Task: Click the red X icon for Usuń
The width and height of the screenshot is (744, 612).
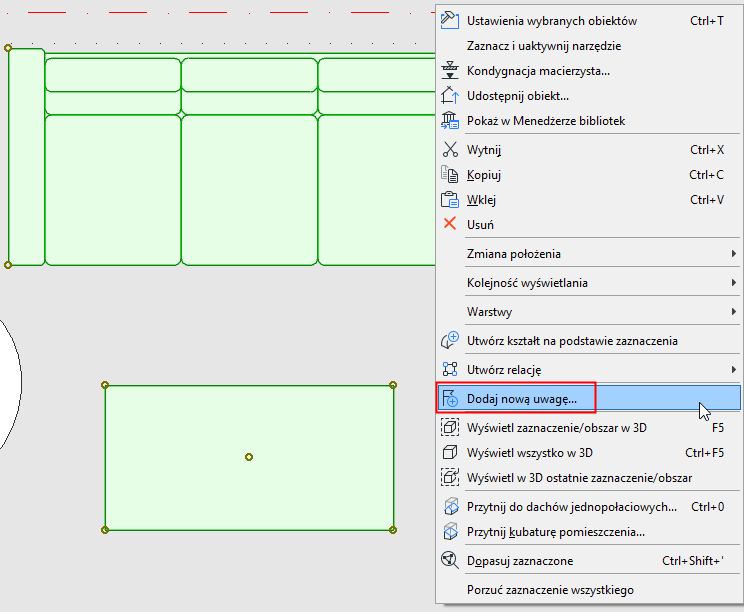Action: pyautogui.click(x=449, y=223)
